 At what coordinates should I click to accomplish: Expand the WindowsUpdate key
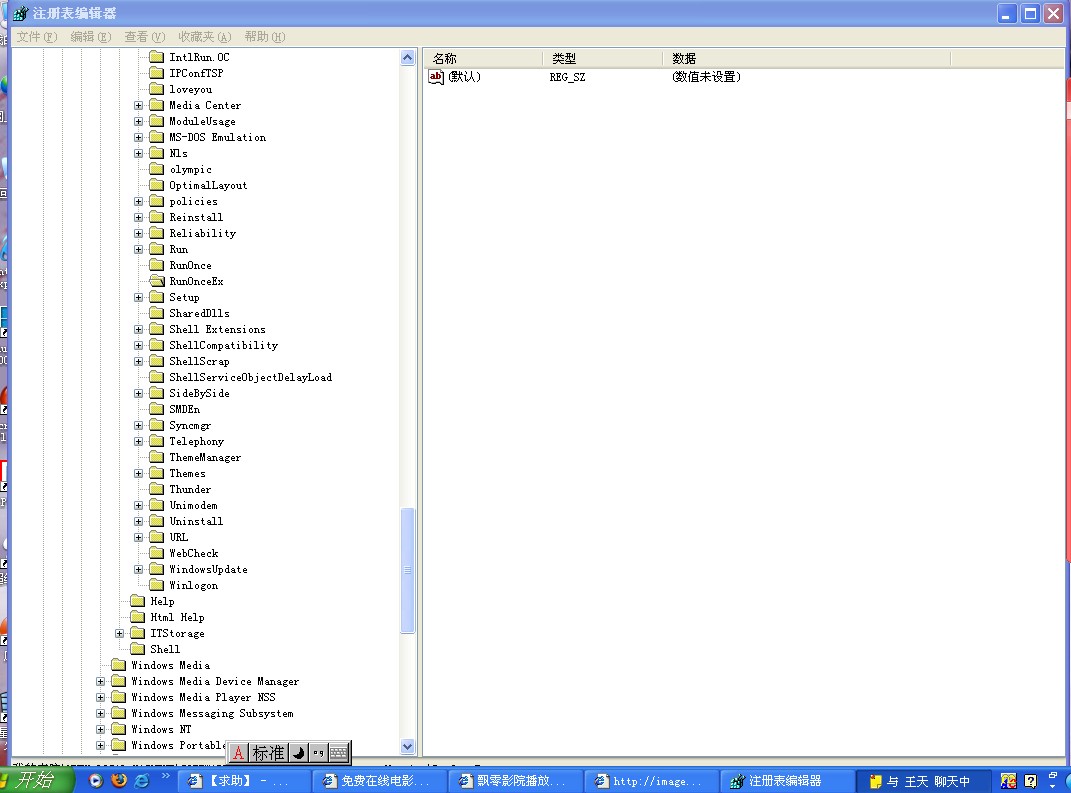139,570
